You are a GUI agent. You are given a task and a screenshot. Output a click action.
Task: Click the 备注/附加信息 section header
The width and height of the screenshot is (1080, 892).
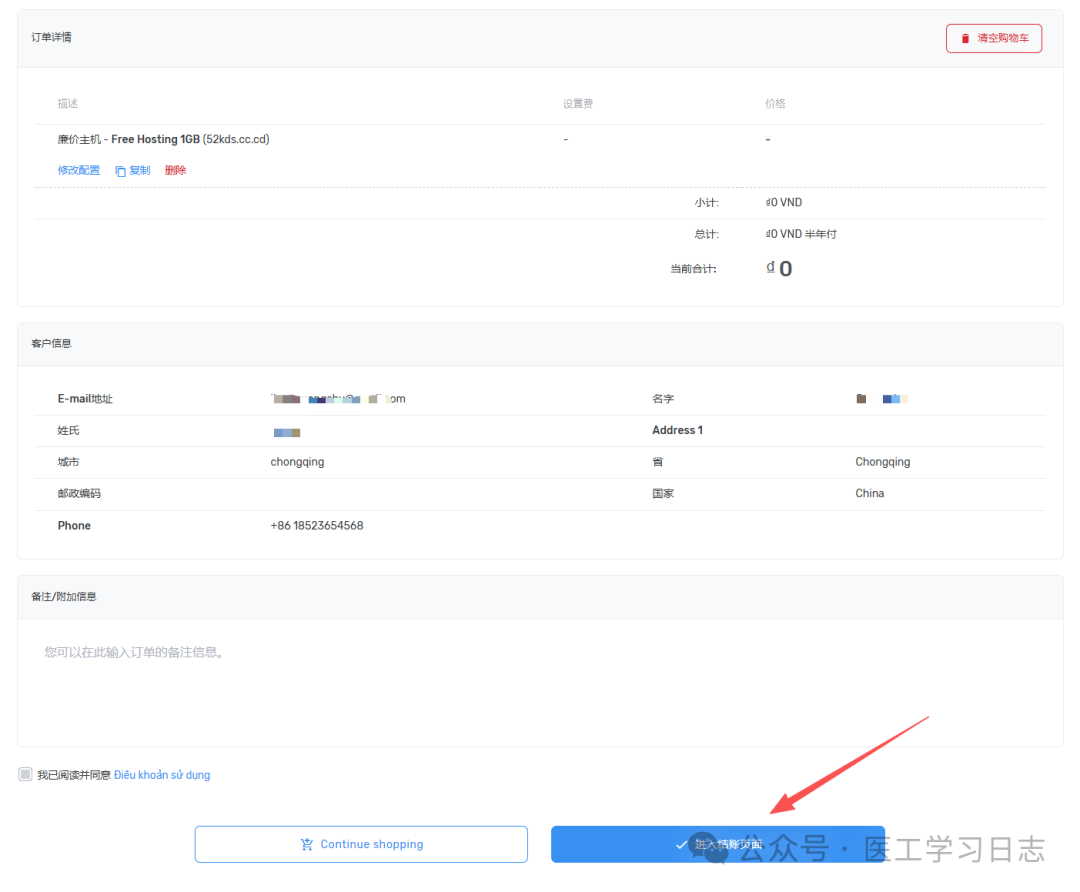pos(64,597)
